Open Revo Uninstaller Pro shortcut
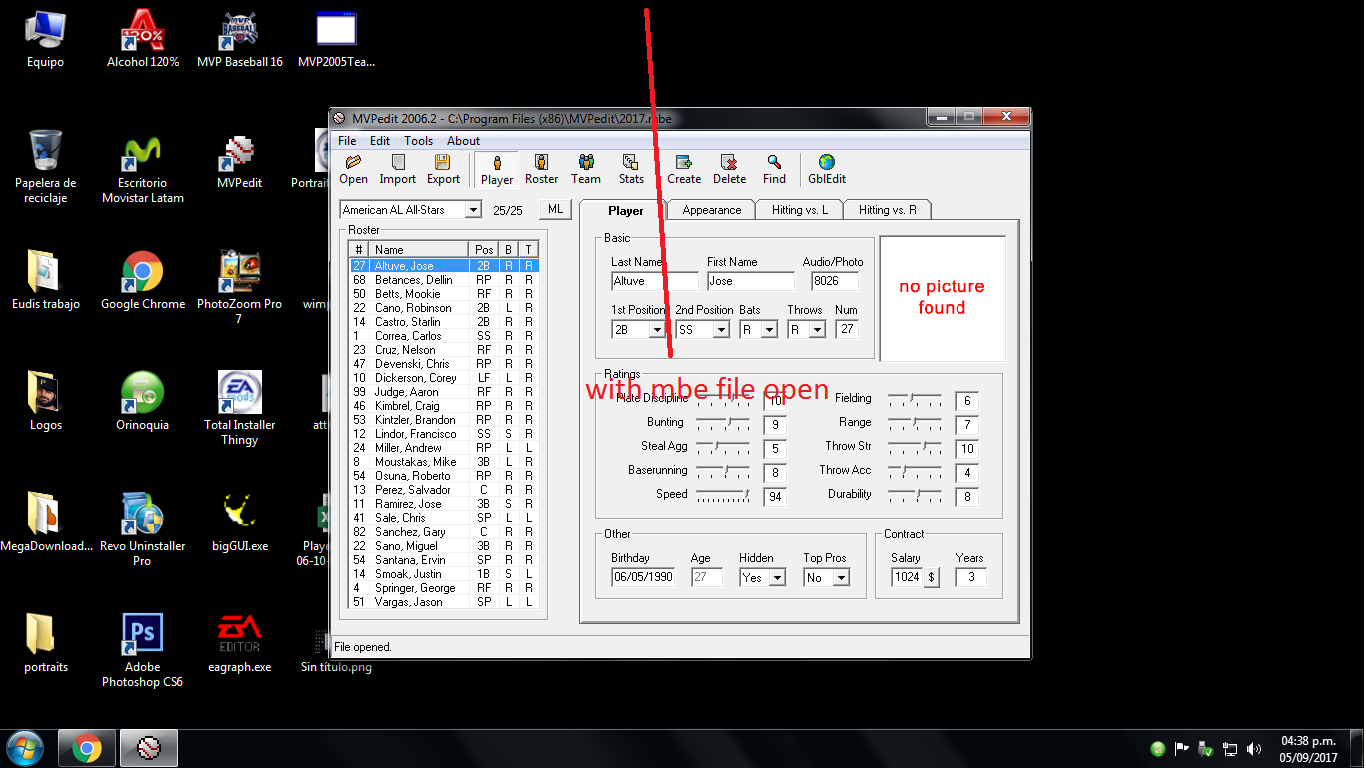 [x=142, y=530]
